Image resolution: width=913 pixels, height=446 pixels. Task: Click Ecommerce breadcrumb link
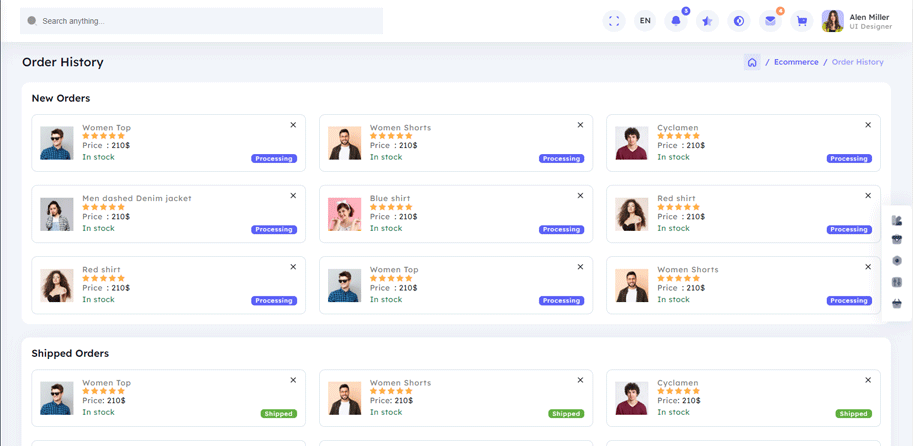coord(796,62)
